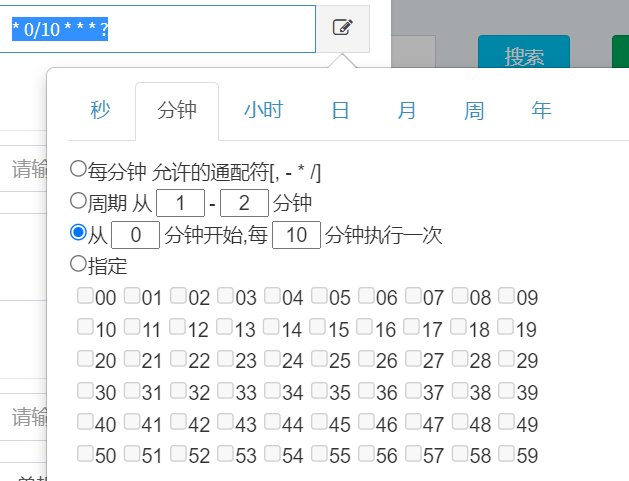Enable the minute 23 checkbox
The image size is (629, 481).
click(x=225, y=359)
